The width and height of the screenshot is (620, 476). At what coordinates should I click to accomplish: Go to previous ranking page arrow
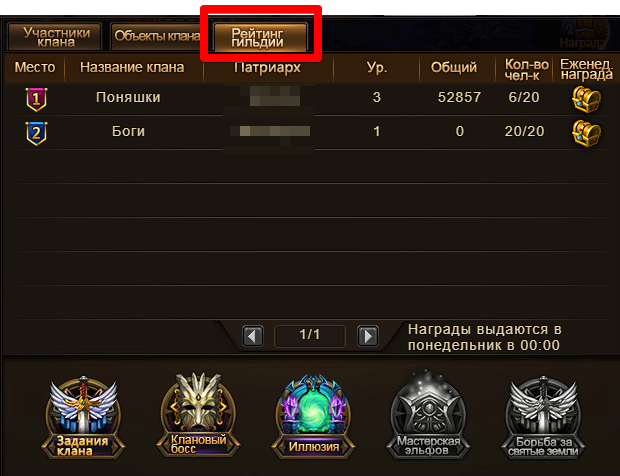[253, 336]
